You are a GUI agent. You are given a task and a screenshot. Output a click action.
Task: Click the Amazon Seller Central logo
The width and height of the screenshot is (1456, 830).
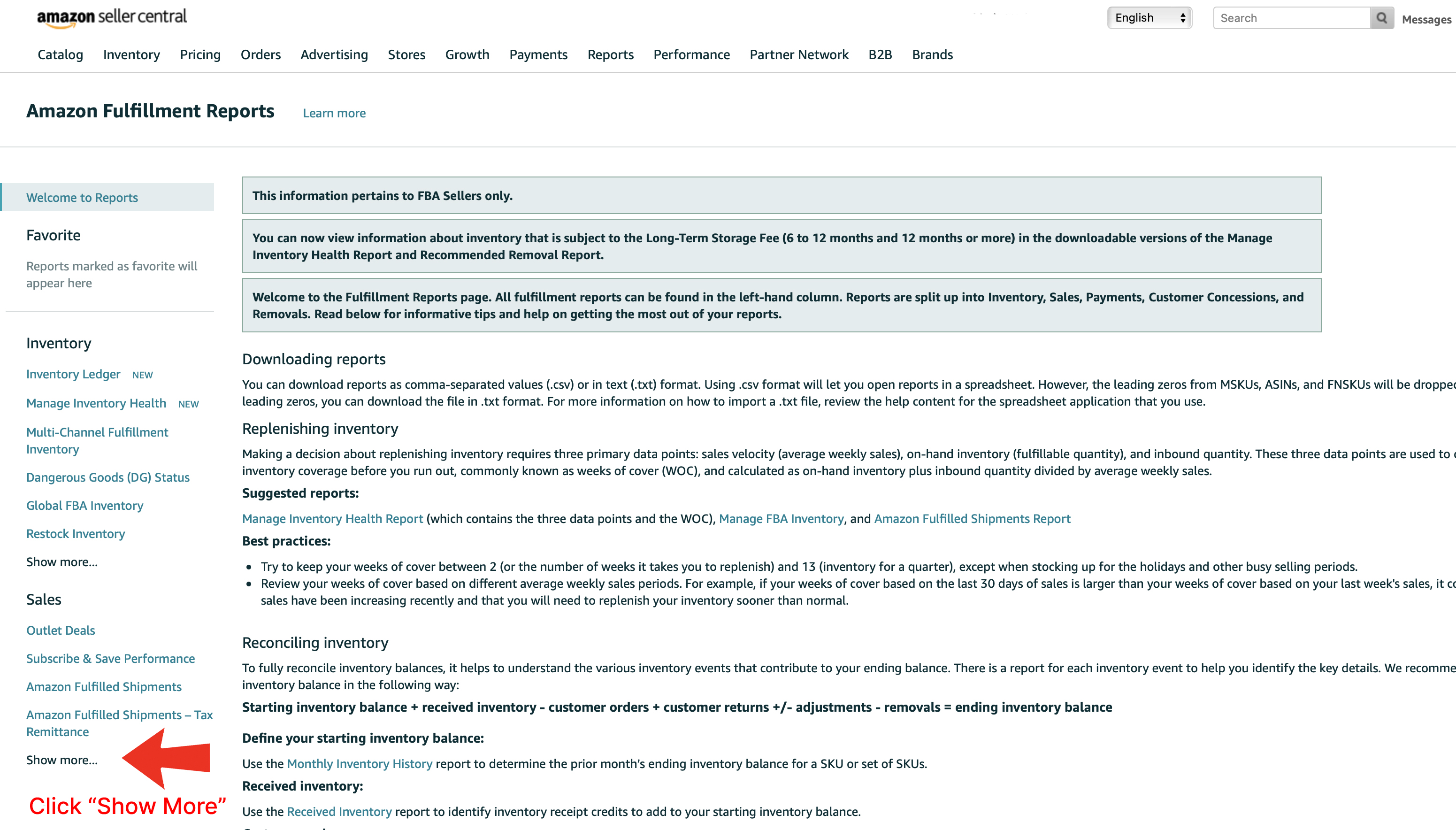click(x=112, y=18)
